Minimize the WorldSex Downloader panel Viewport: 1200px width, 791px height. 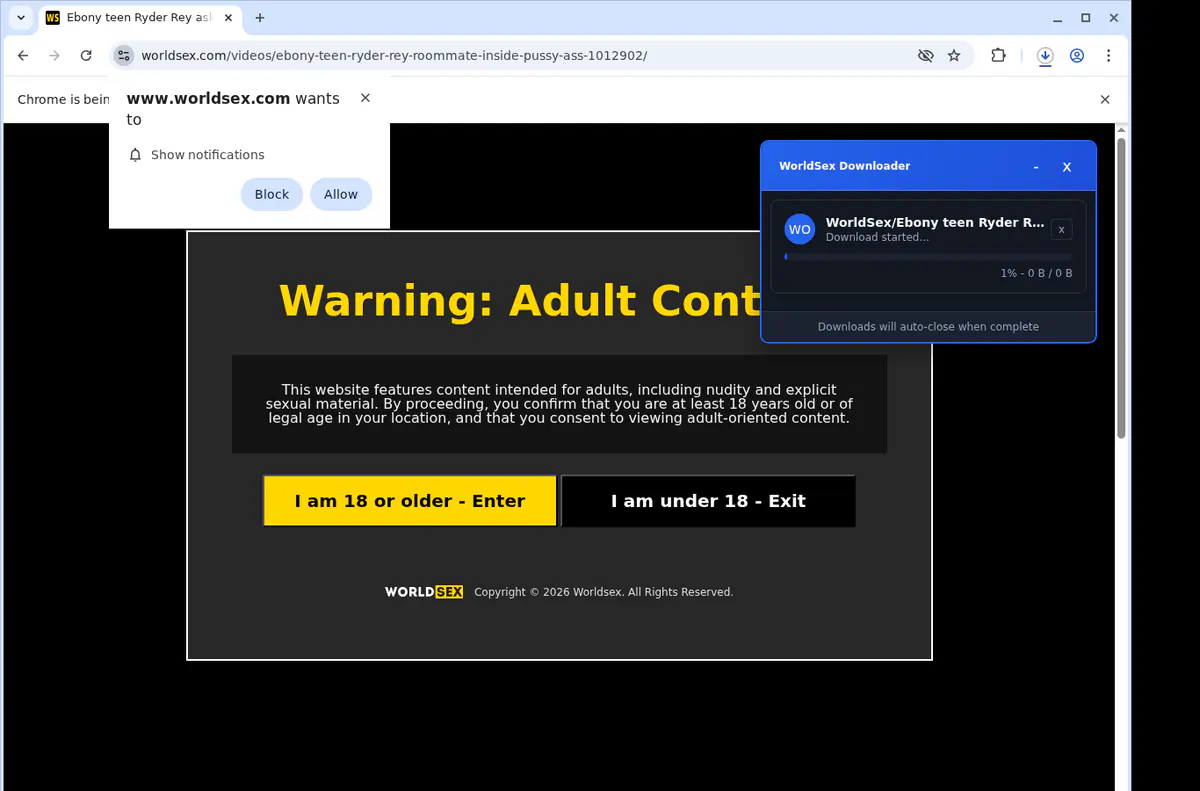1036,166
